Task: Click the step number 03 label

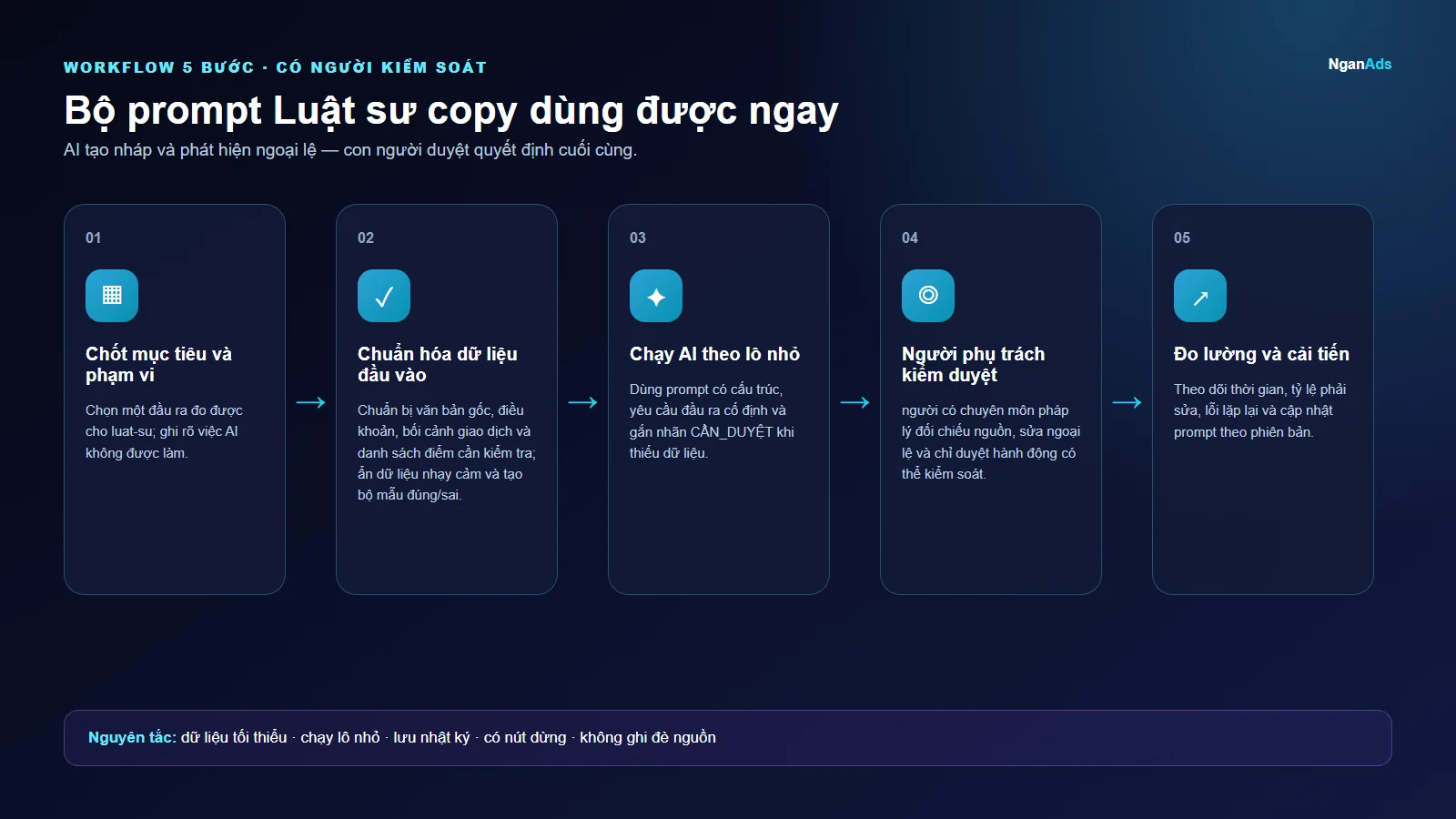Action: (638, 238)
